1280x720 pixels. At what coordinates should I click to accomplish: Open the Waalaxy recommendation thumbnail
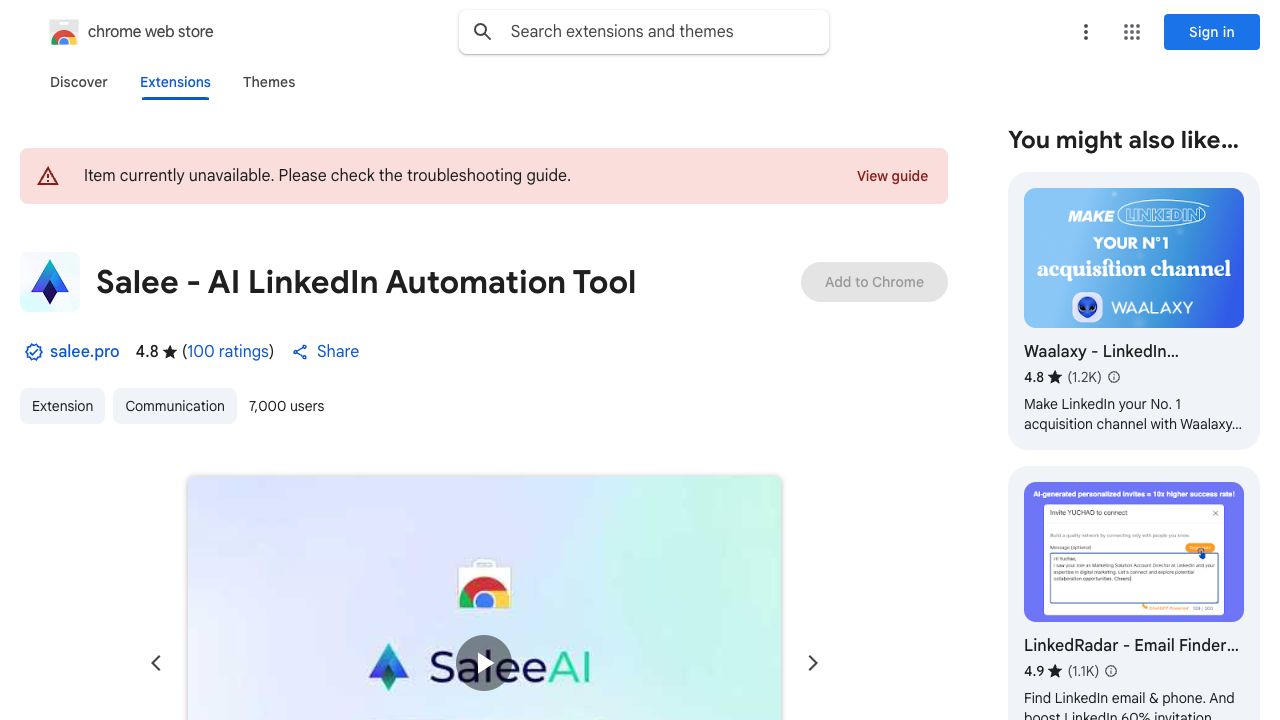click(x=1134, y=258)
